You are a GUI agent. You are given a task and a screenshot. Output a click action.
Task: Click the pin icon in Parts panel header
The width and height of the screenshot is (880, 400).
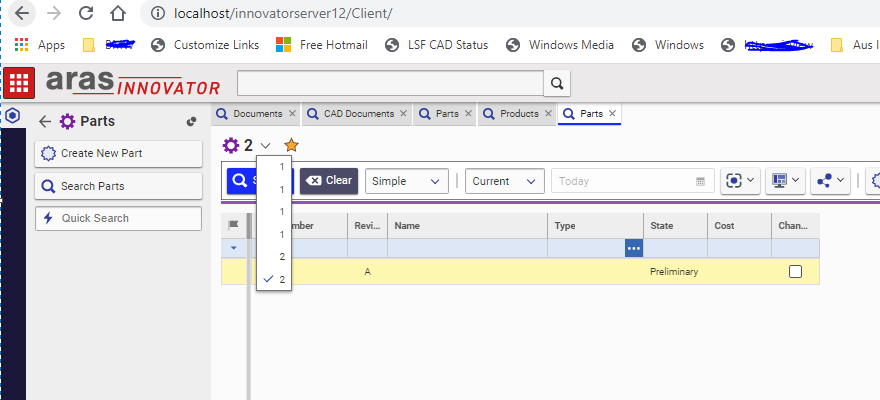pos(191,122)
